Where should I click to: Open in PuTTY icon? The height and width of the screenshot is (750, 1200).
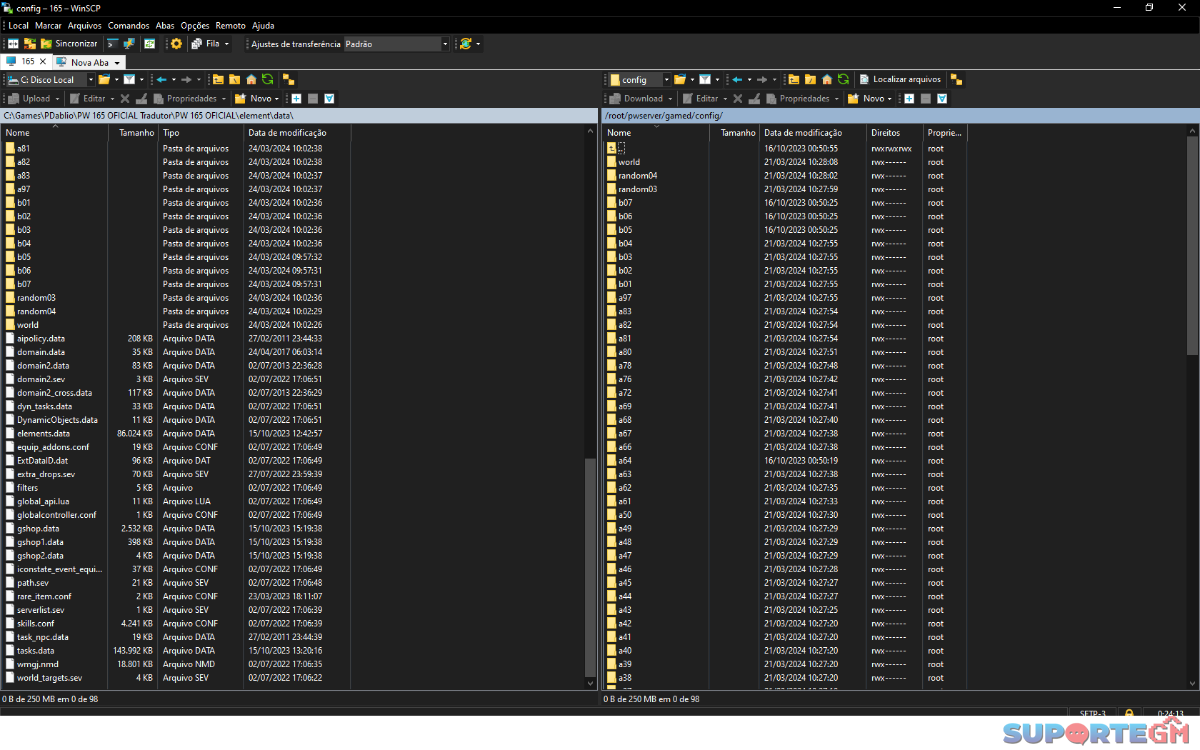pos(129,44)
